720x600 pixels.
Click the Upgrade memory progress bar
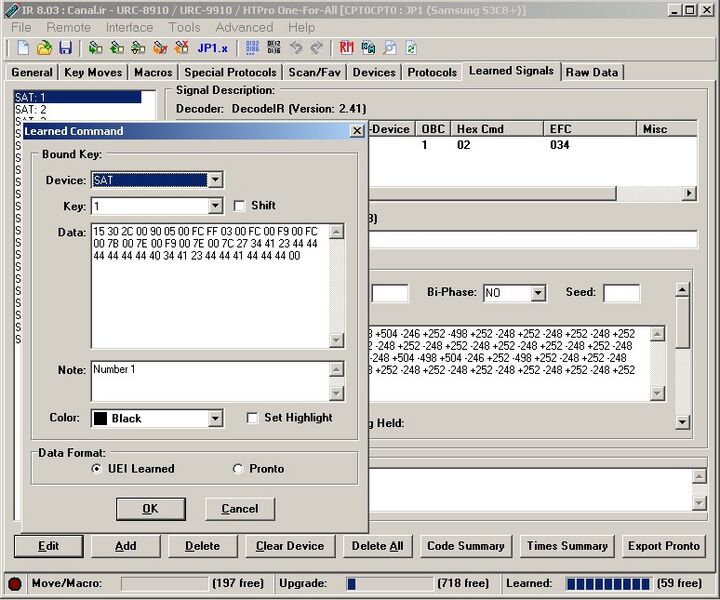(x=389, y=584)
